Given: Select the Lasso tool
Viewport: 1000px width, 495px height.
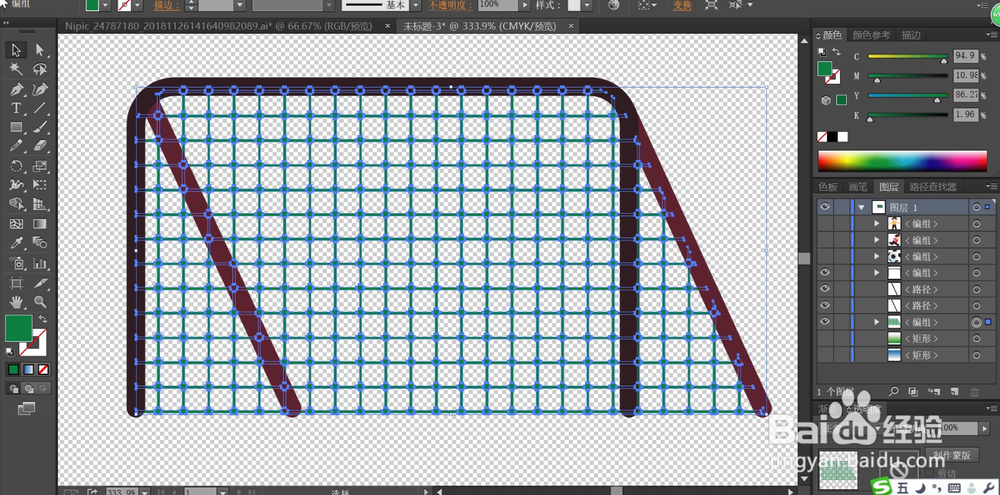Looking at the screenshot, I should point(40,69).
